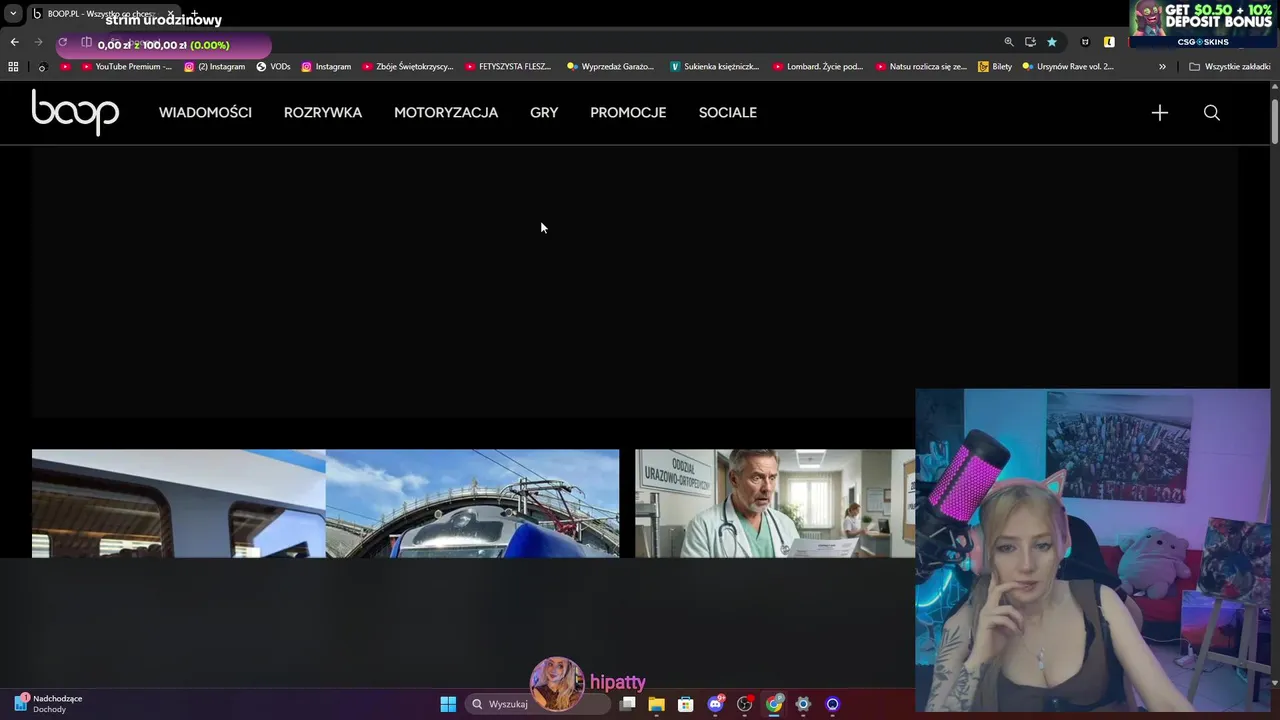Expand the bookmarks overflow chevron
The width and height of the screenshot is (1280, 720).
click(x=1162, y=67)
